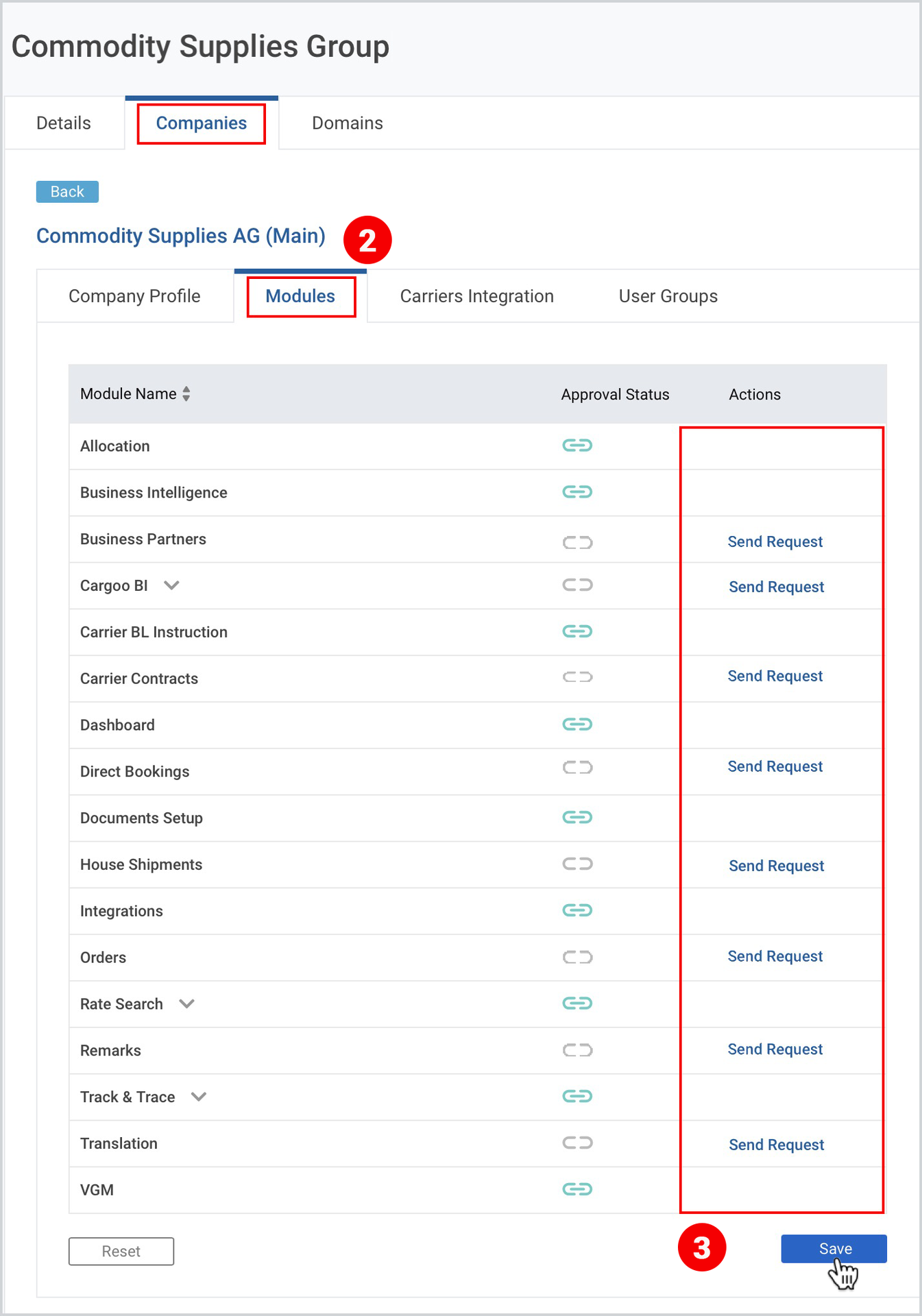This screenshot has width=922, height=1316.
Task: Click the Business Intelligence module name
Action: [x=154, y=493]
